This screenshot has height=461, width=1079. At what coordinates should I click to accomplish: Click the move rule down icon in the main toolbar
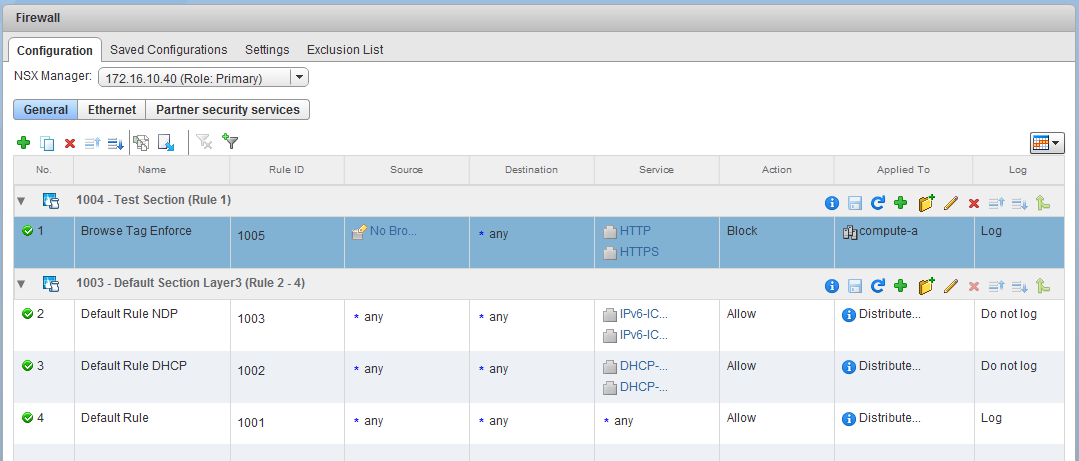(x=115, y=144)
